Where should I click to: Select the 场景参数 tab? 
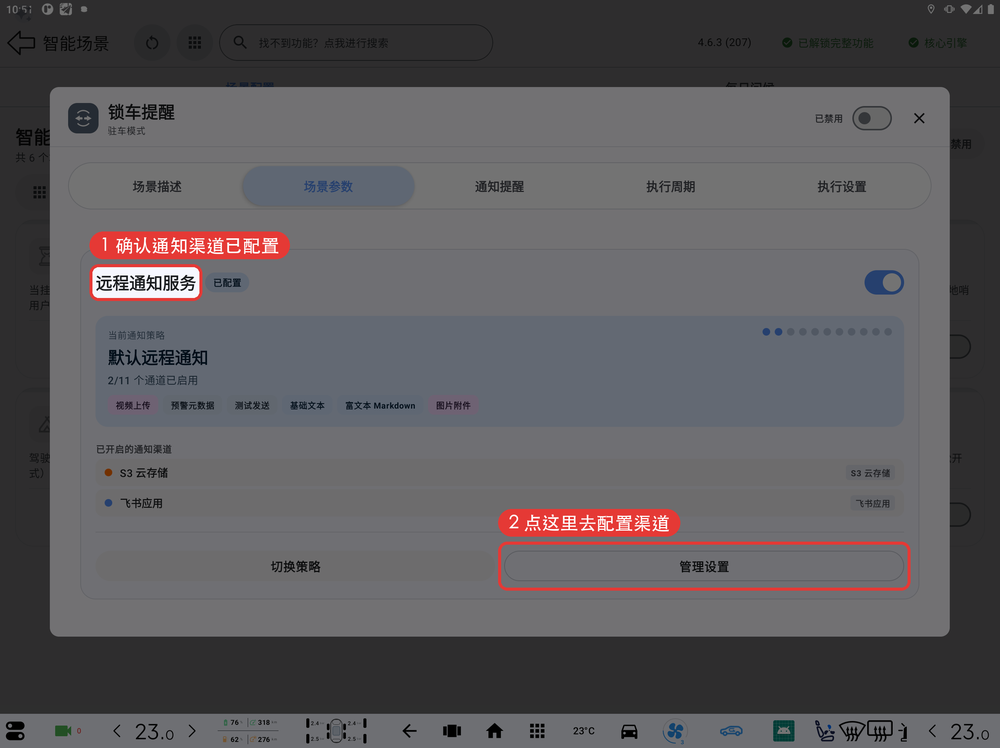point(328,186)
